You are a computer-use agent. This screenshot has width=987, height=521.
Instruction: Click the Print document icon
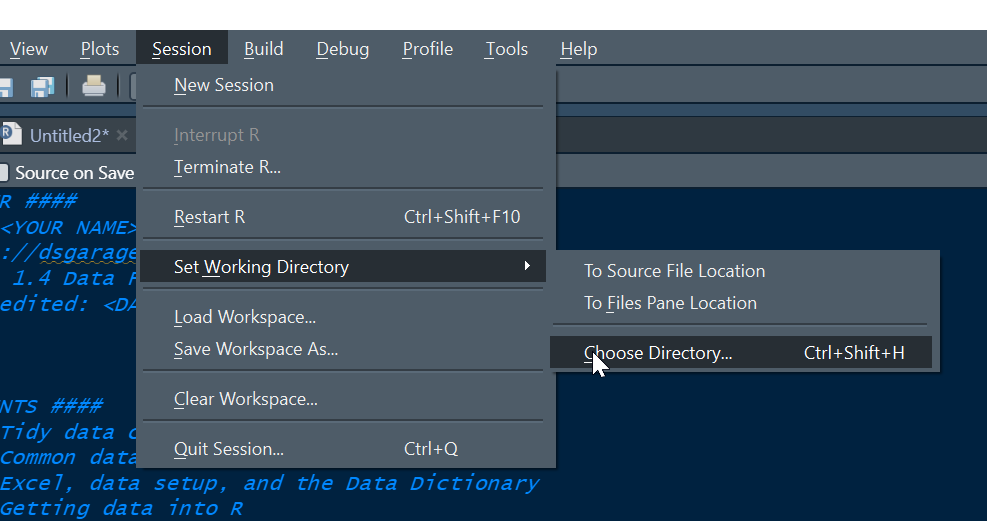pos(94,86)
